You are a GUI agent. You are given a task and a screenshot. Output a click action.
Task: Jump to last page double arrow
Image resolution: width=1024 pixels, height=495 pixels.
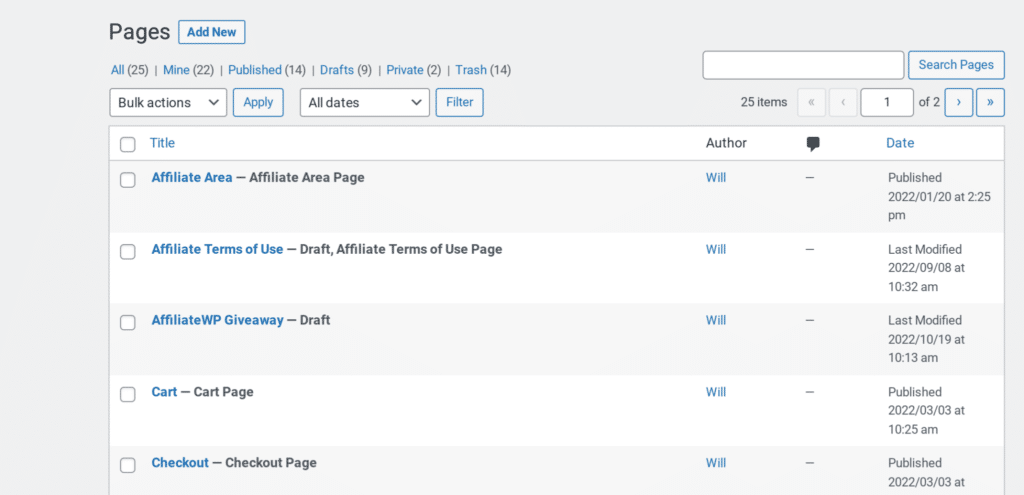pyautogui.click(x=990, y=103)
